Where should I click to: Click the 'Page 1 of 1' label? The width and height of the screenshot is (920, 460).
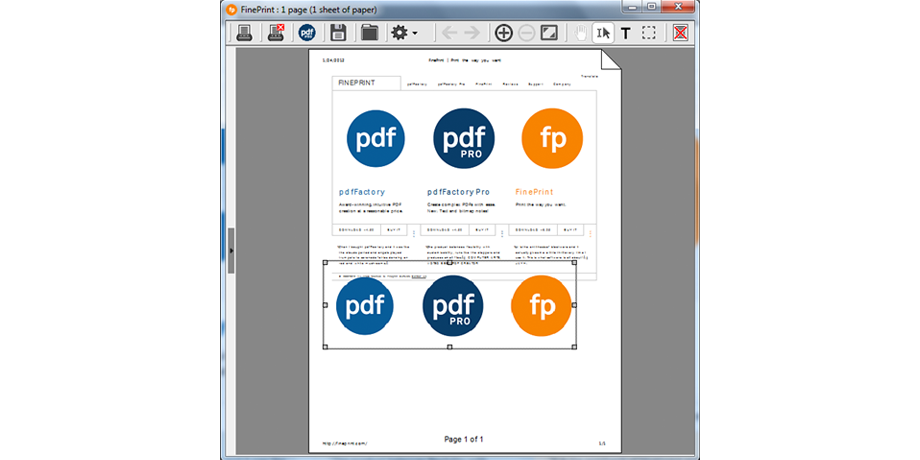click(x=464, y=439)
